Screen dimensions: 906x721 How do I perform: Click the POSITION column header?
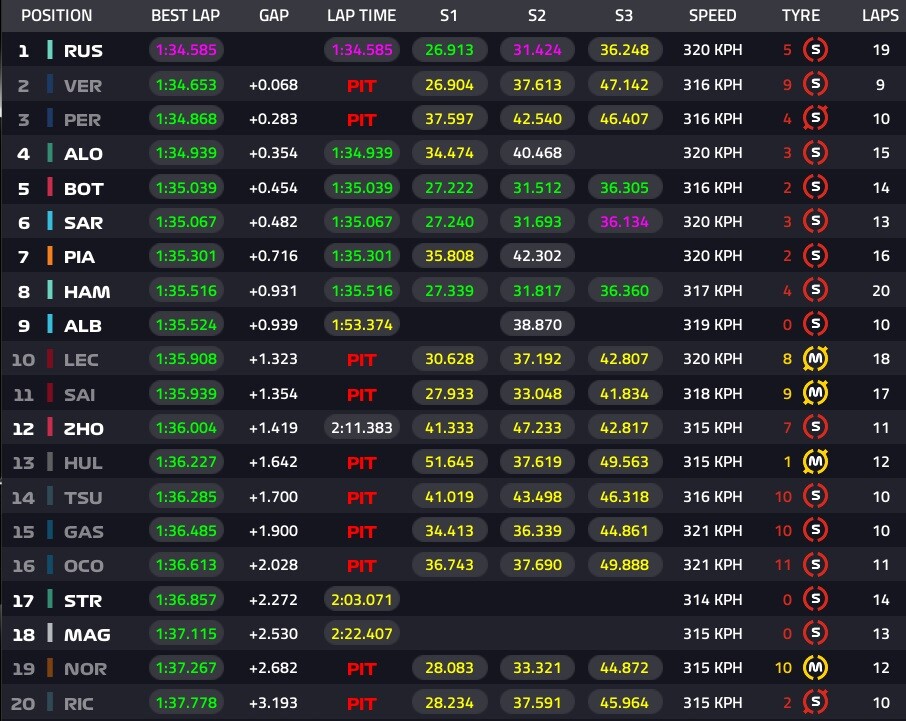point(56,16)
